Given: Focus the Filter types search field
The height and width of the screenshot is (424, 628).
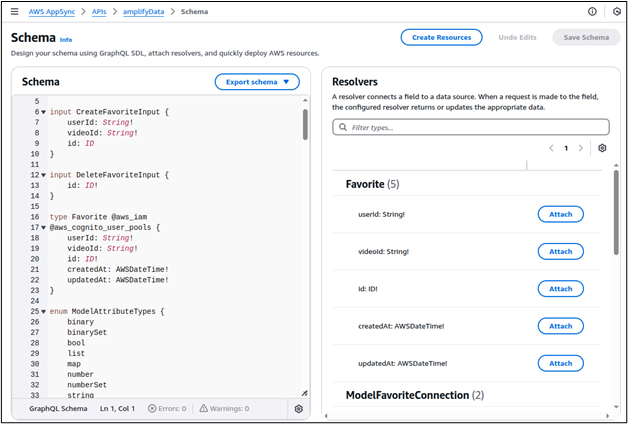Looking at the screenshot, I should tap(471, 127).
